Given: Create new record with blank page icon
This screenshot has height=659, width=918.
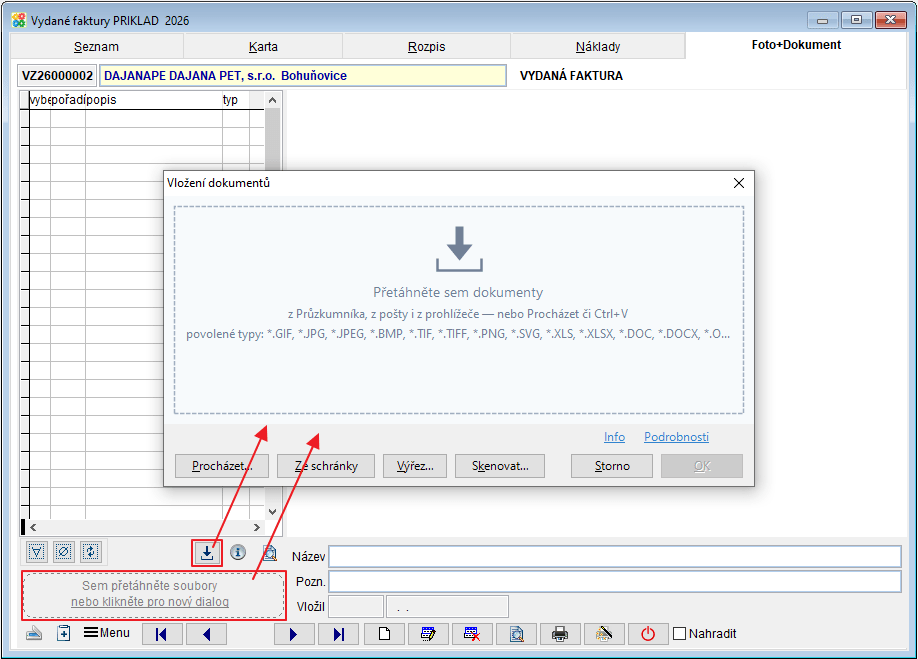Looking at the screenshot, I should coord(384,634).
